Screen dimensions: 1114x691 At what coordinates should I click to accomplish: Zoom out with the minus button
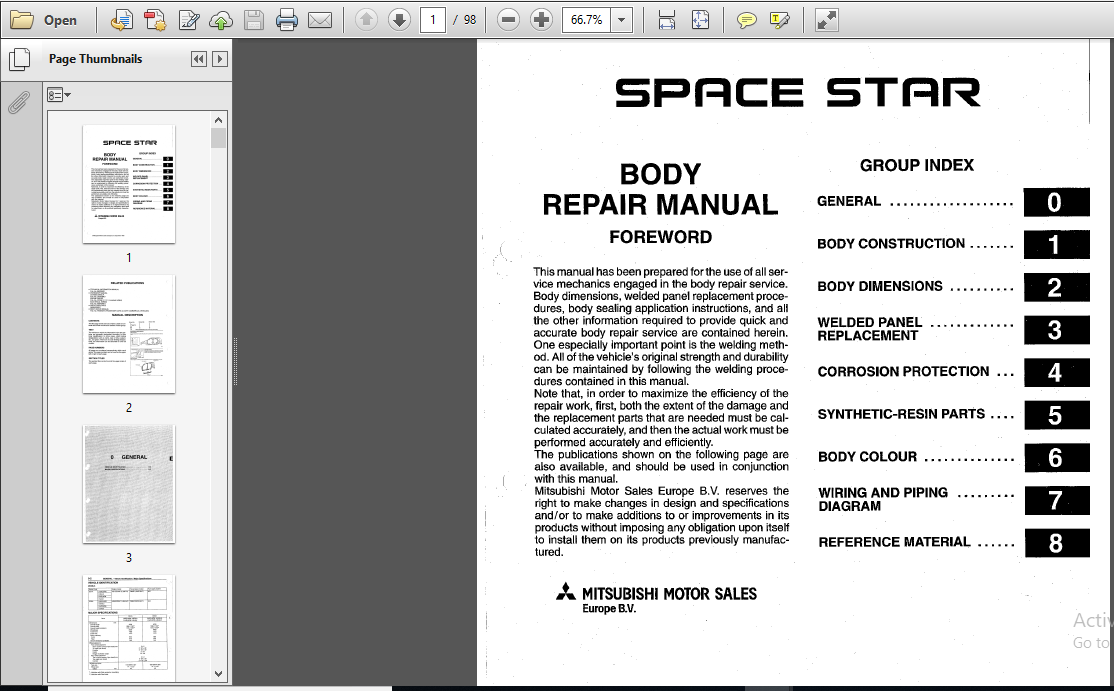tap(508, 20)
